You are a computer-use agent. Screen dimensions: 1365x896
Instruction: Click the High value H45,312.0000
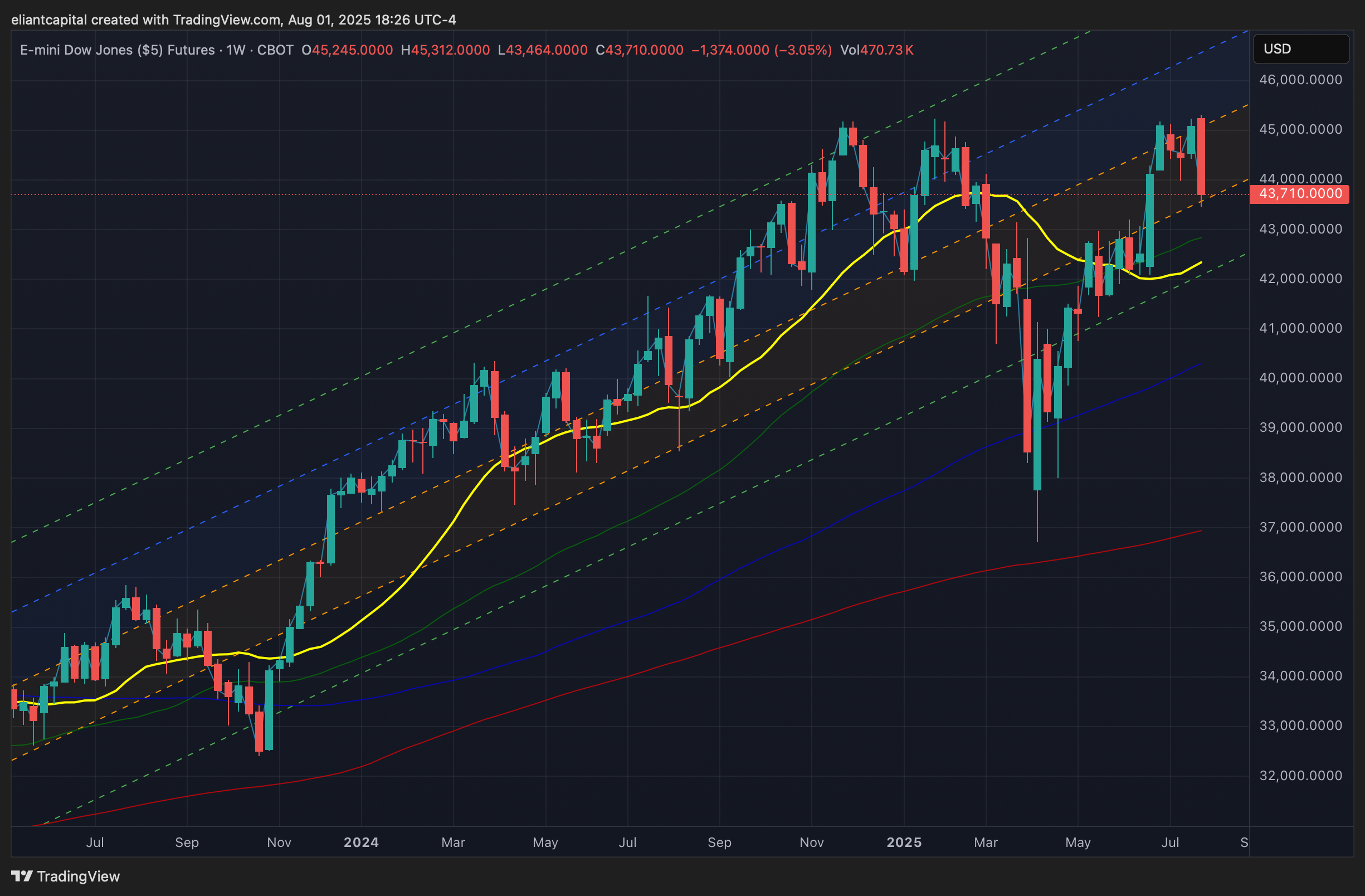pos(445,50)
